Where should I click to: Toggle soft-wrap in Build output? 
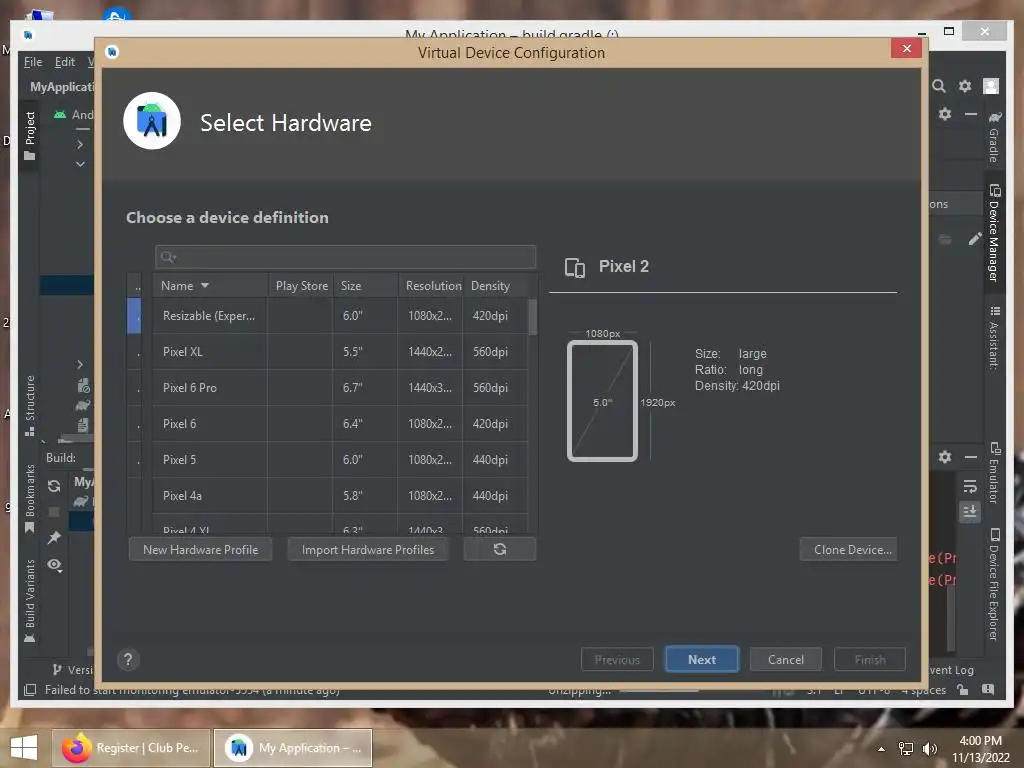(970, 486)
